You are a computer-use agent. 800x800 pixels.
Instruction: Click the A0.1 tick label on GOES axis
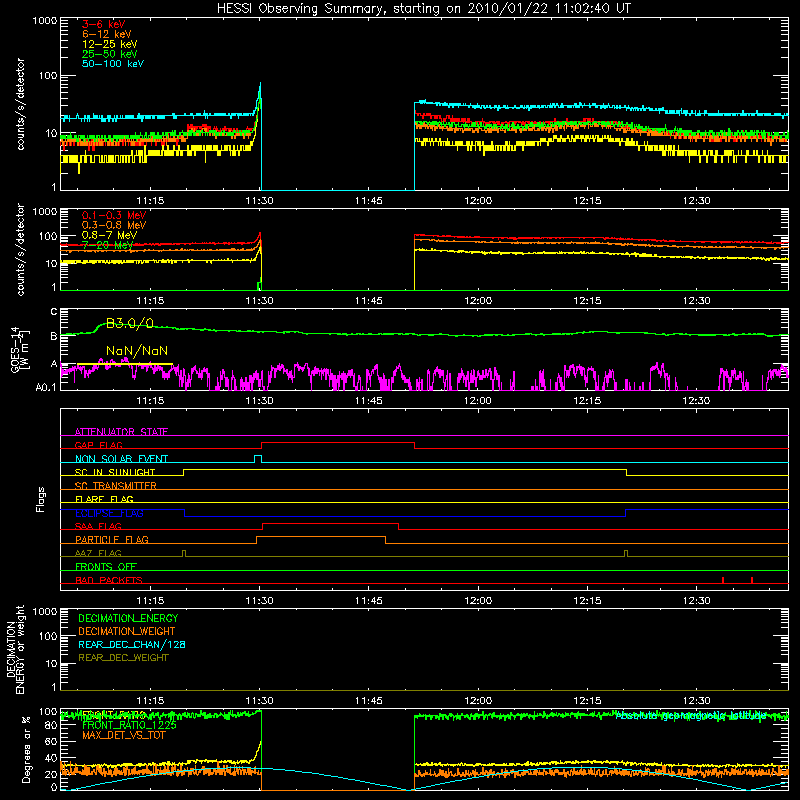[46, 387]
